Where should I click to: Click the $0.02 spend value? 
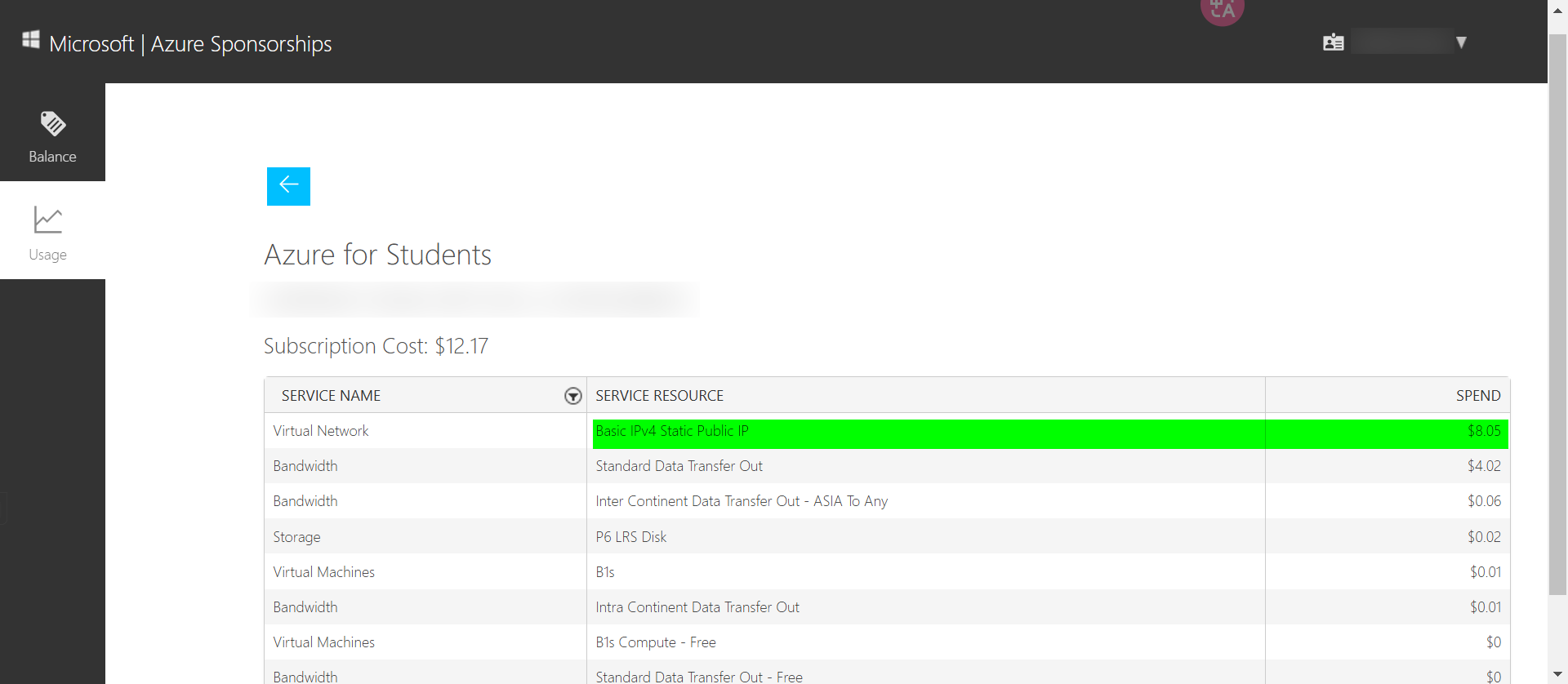tap(1484, 537)
